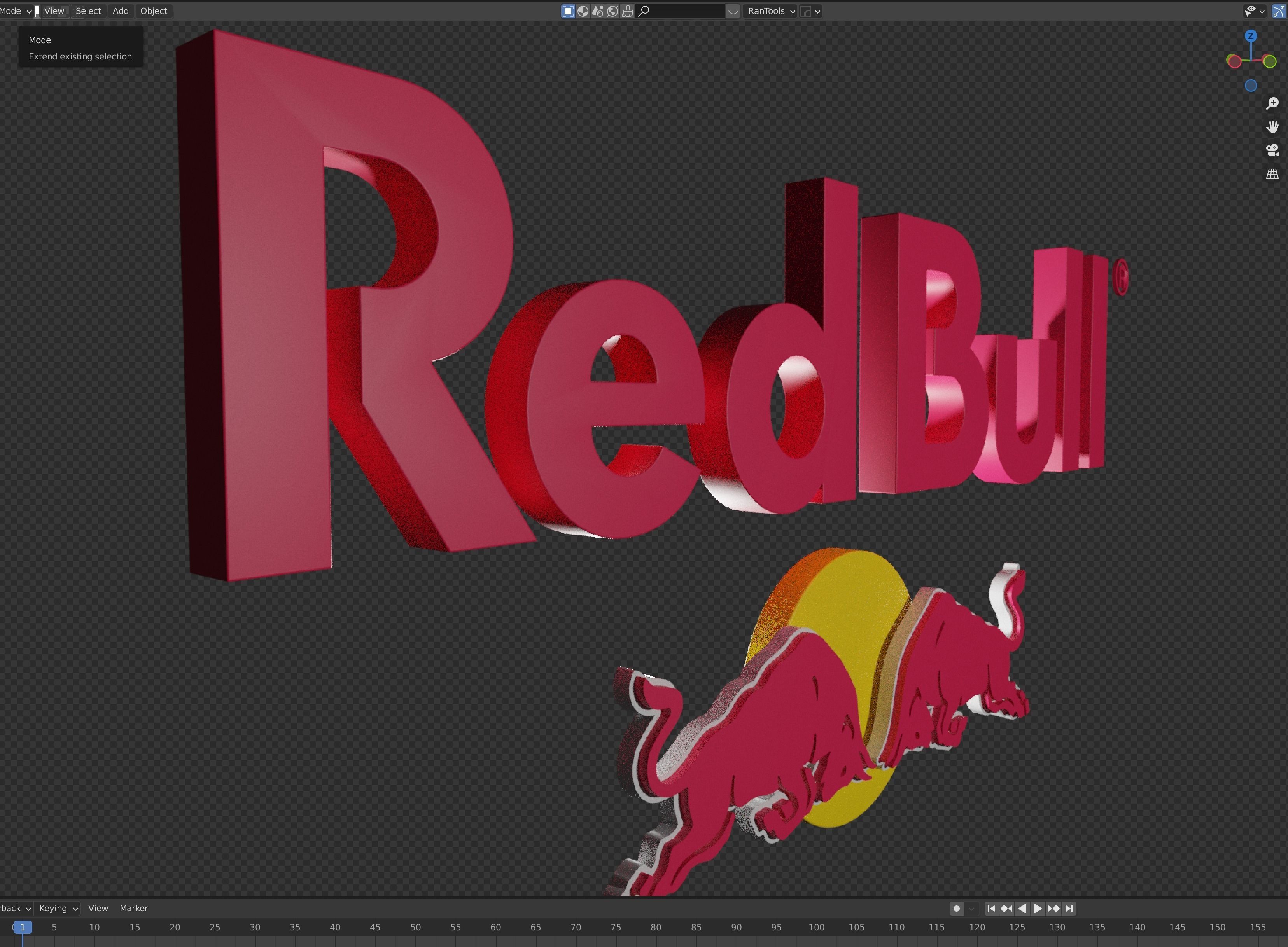Open the RanTools dropdown
The image size is (1288, 947).
(771, 11)
